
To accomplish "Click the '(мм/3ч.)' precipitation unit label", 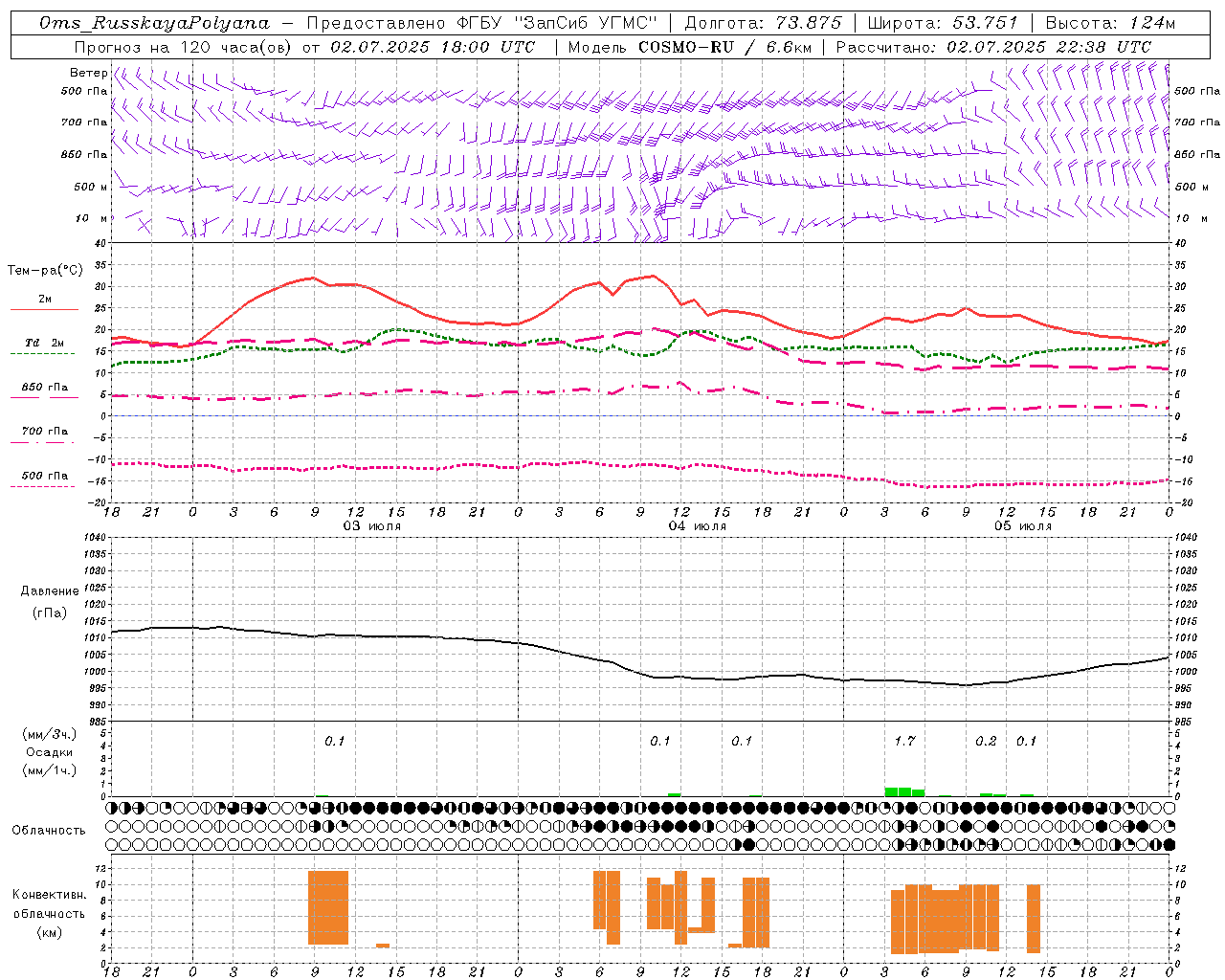I will tap(50, 734).
